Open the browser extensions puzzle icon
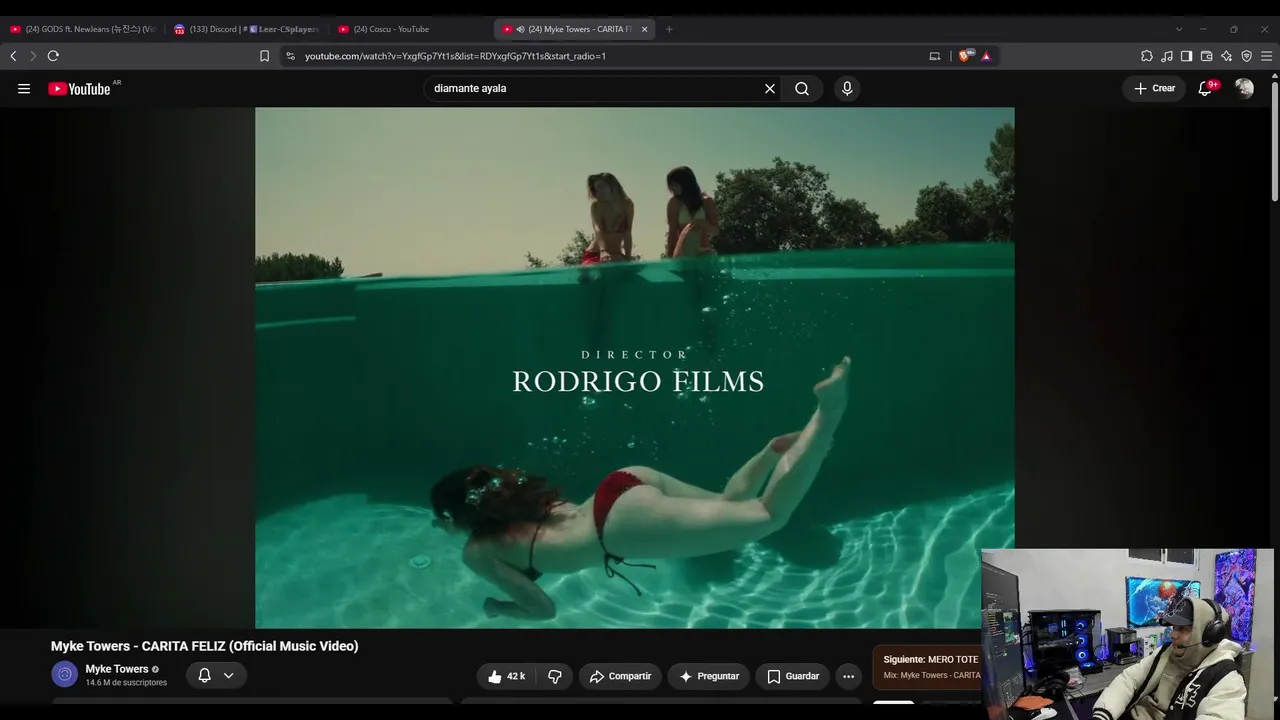This screenshot has height=720, width=1280. (x=1147, y=56)
